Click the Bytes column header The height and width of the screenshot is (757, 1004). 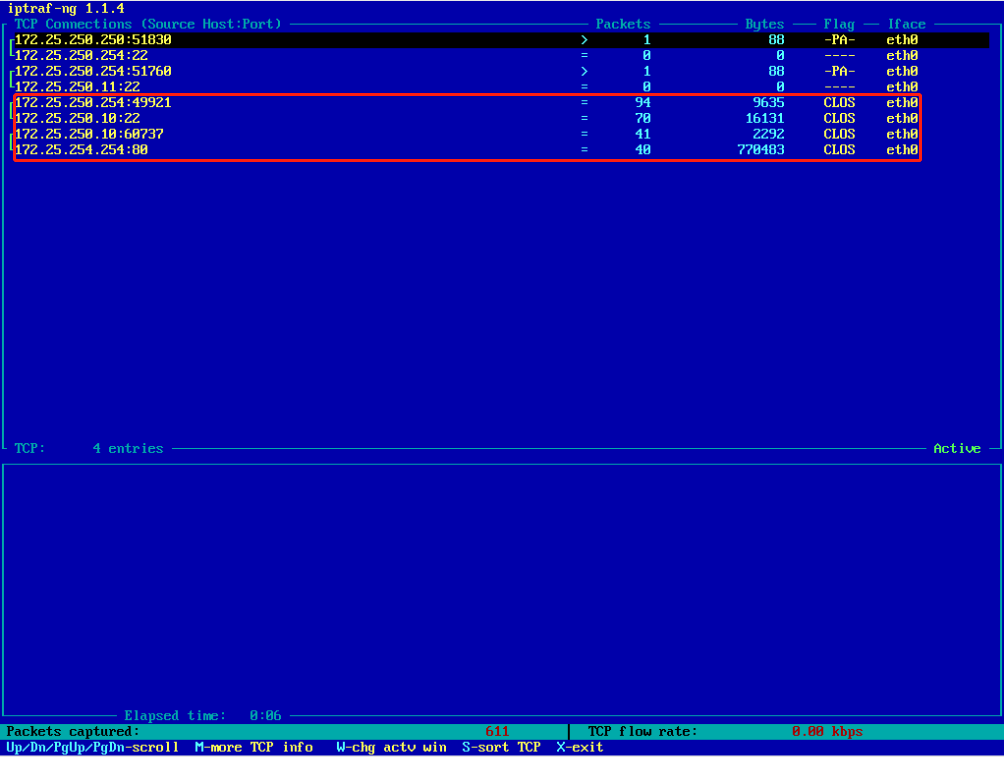[764, 24]
